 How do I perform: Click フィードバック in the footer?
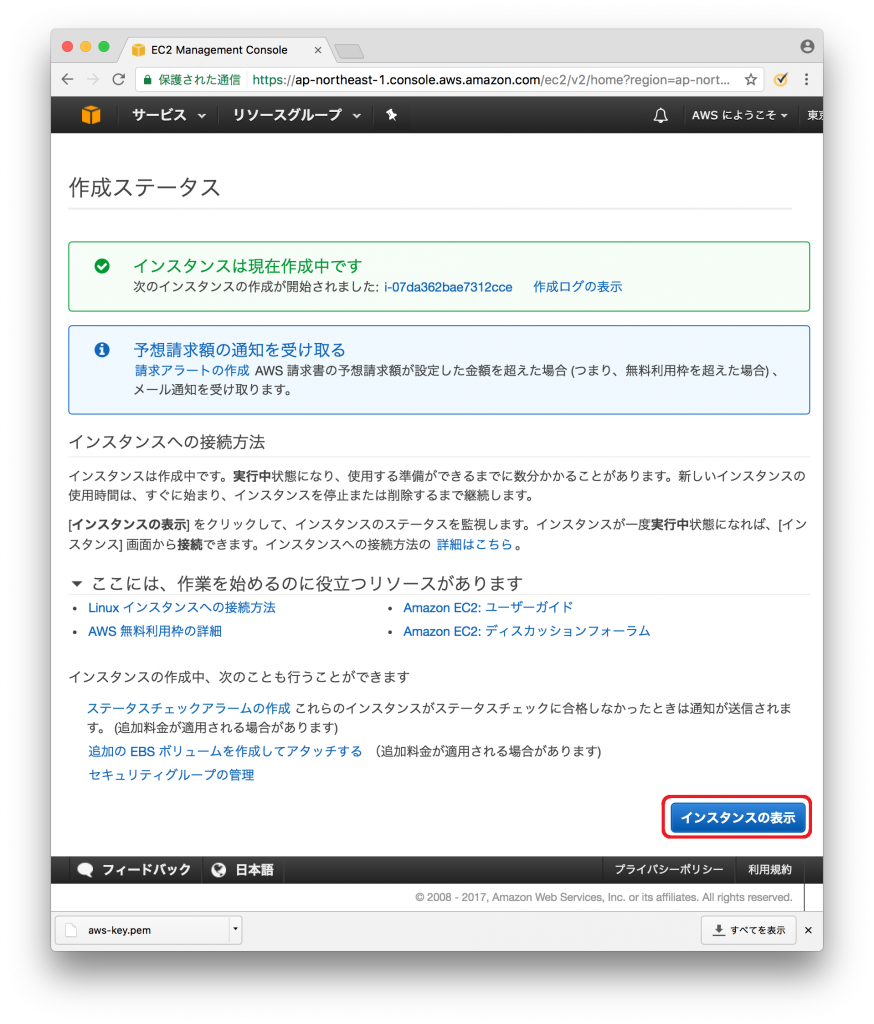[x=146, y=870]
